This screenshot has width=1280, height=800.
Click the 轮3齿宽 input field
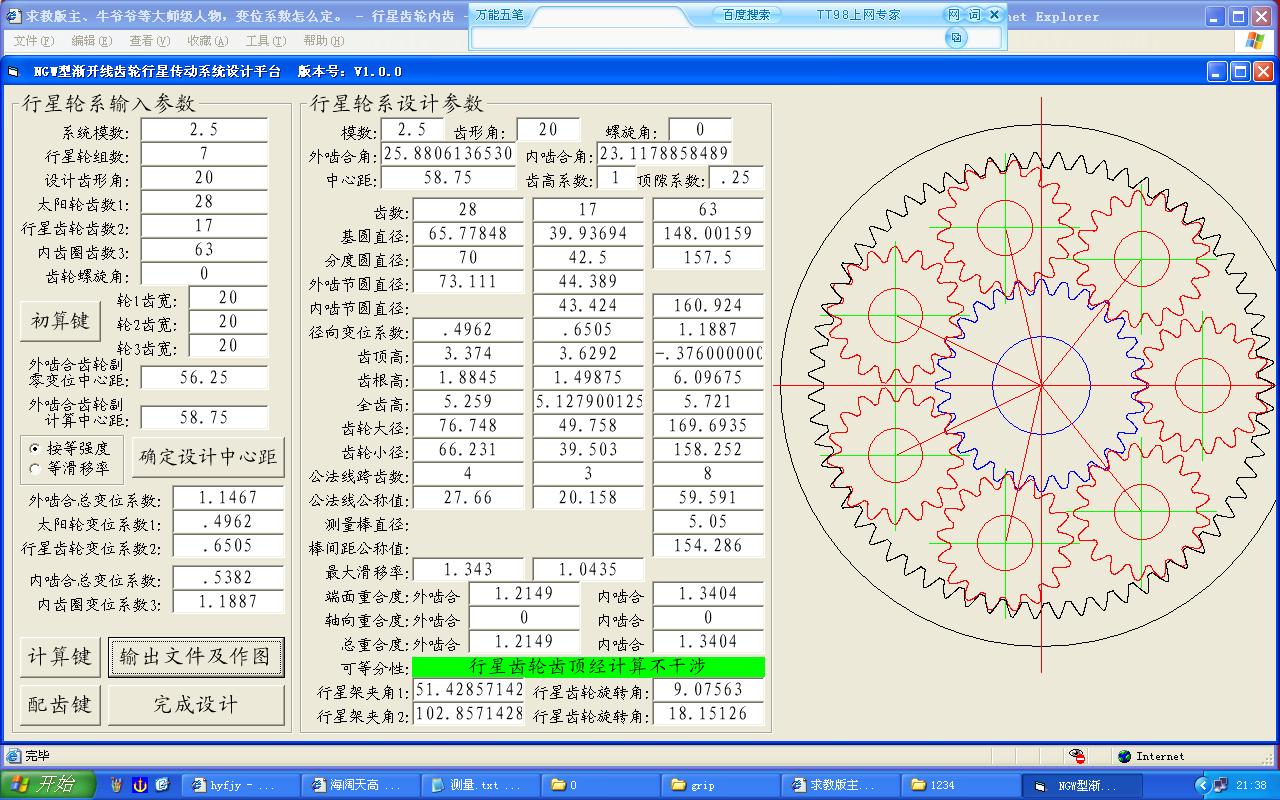pos(228,346)
